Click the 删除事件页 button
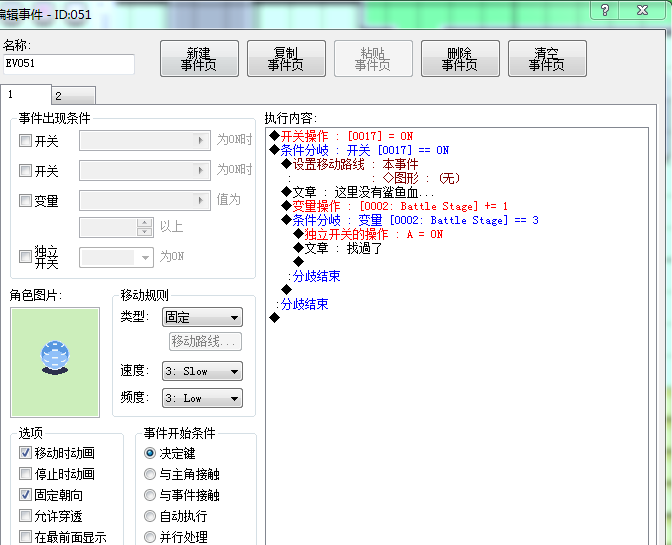This screenshot has width=672, height=545. pyautogui.click(x=460, y=59)
